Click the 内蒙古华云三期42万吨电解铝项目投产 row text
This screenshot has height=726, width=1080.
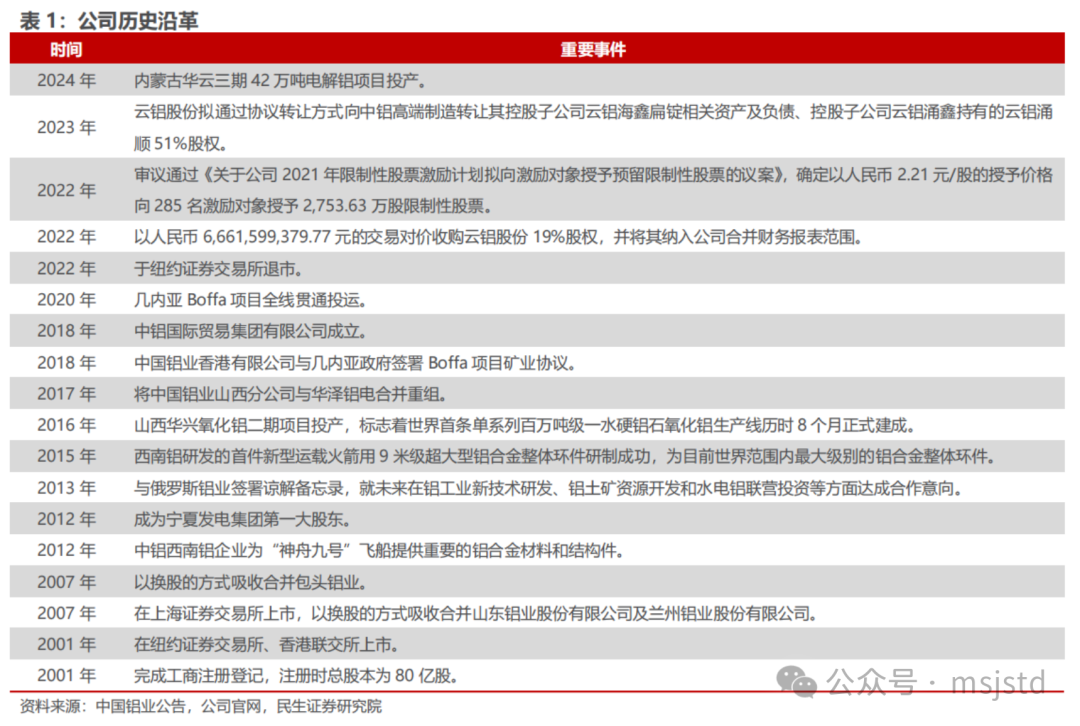280,81
